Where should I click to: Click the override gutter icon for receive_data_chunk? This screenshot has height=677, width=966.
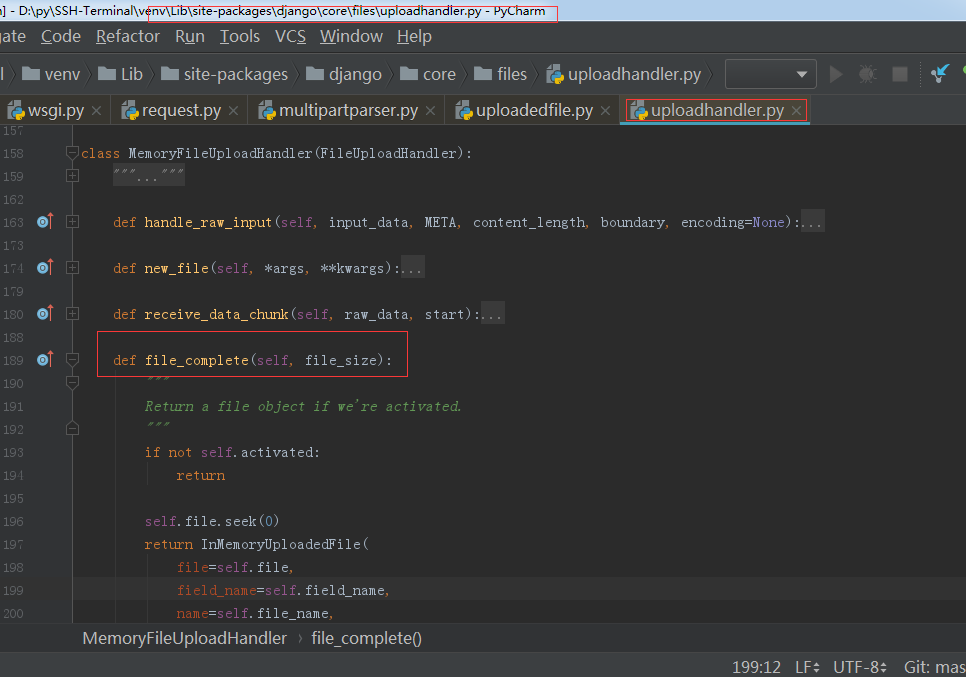point(46,314)
